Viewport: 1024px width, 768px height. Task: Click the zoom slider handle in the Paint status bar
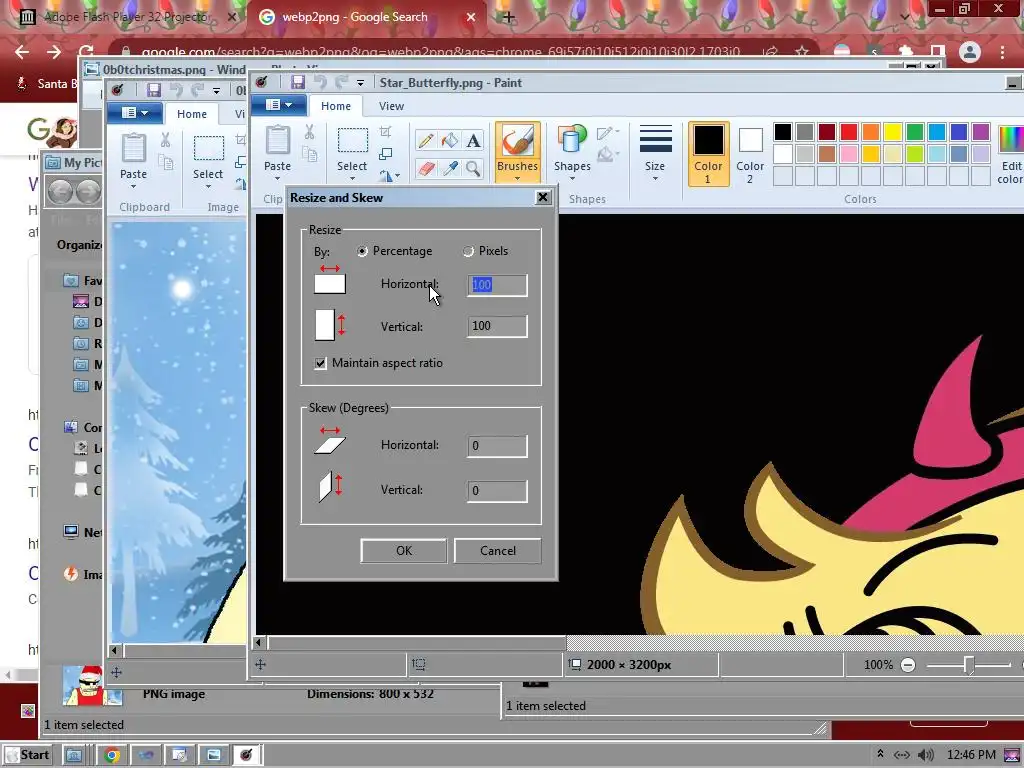(969, 665)
